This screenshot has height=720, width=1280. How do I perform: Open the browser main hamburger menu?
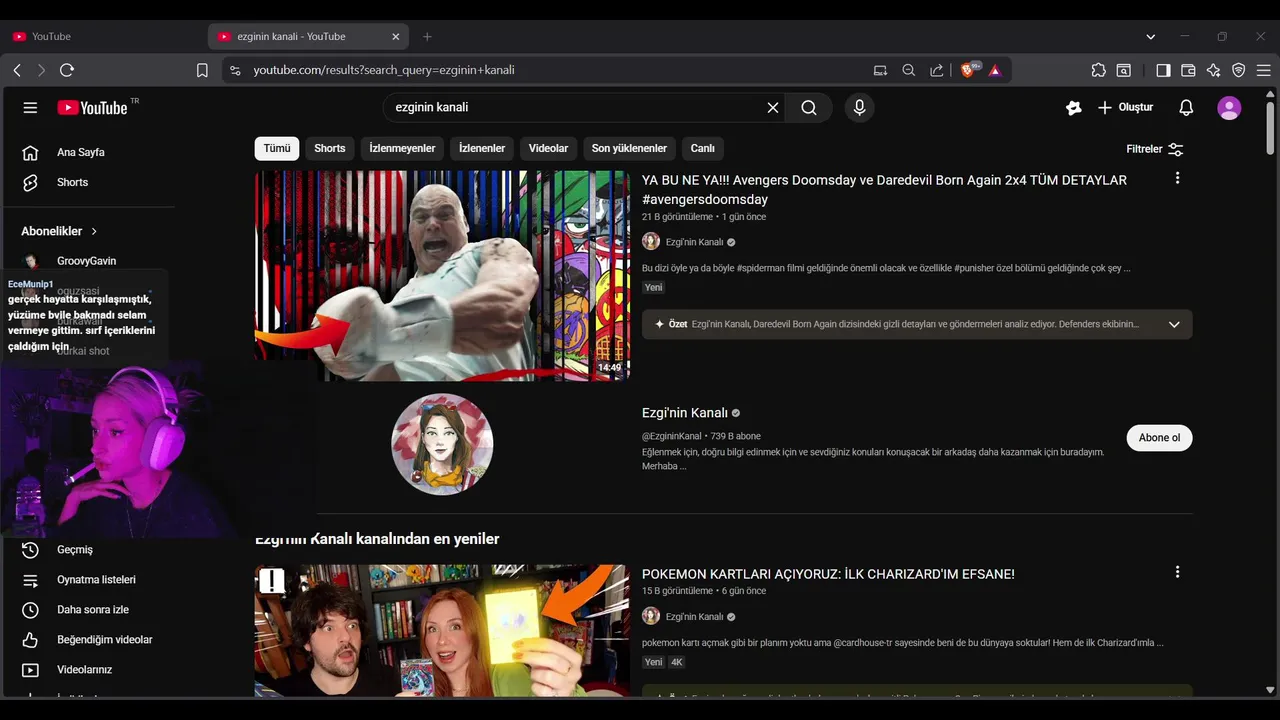coord(1263,70)
